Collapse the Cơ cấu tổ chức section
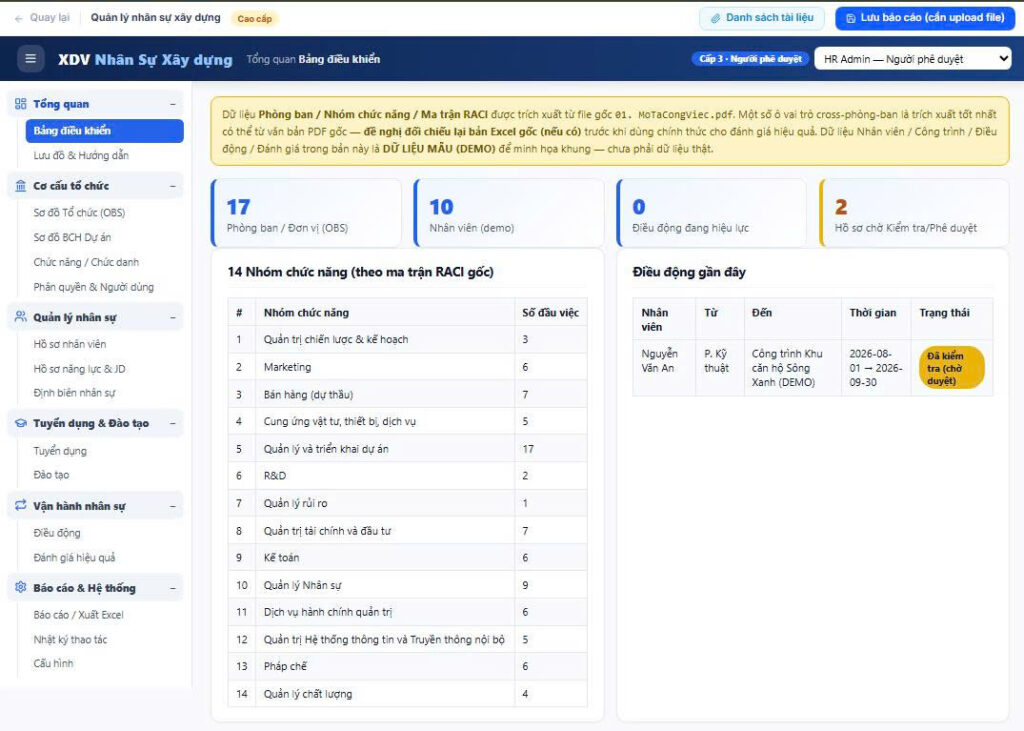 tap(172, 186)
